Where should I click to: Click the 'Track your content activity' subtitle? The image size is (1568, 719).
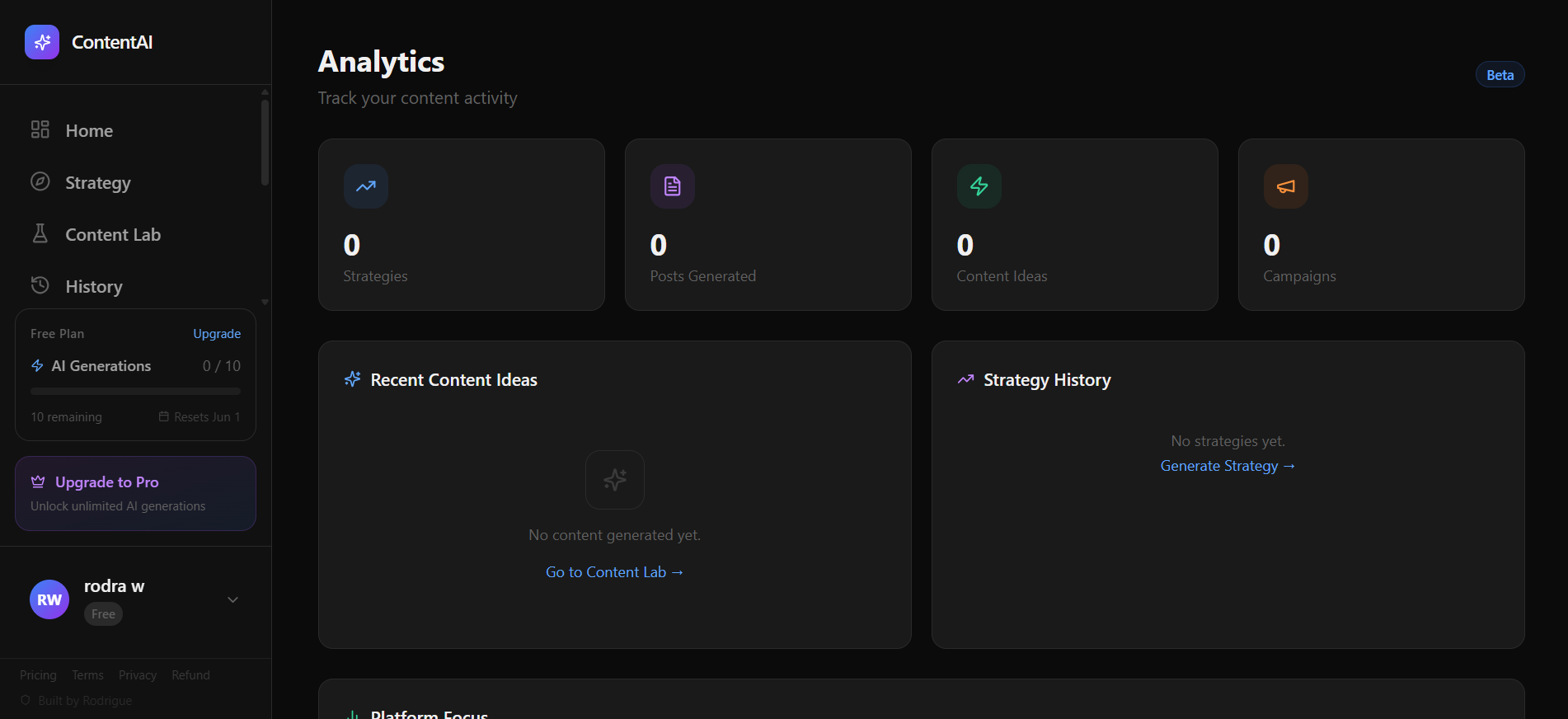[417, 97]
